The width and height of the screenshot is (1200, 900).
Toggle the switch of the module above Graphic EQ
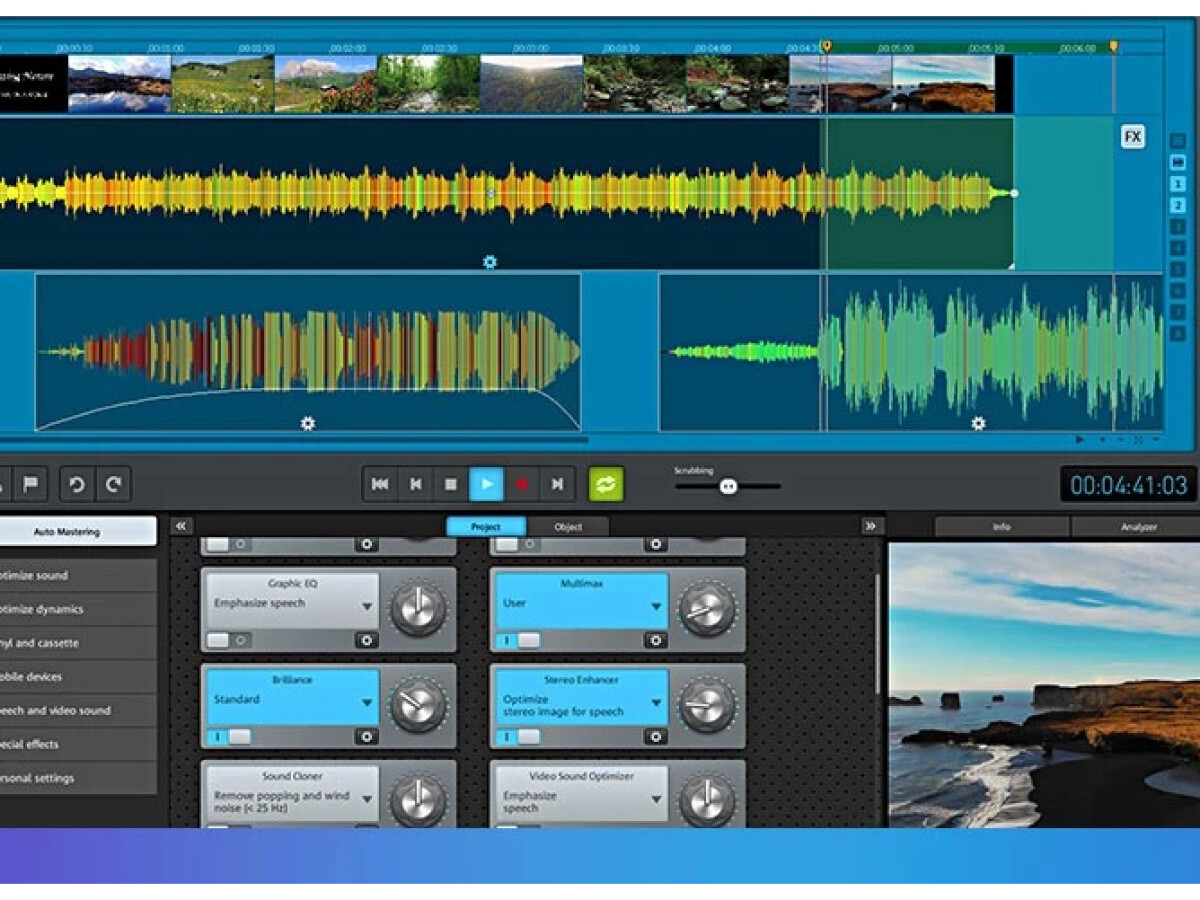click(229, 544)
